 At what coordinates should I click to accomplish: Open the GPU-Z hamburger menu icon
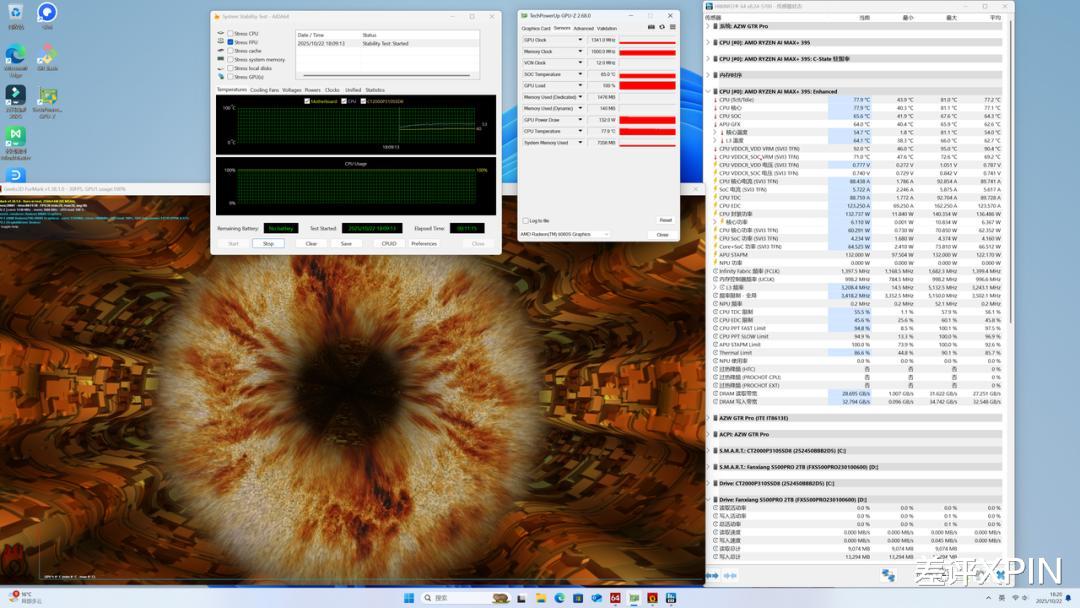pyautogui.click(x=671, y=28)
